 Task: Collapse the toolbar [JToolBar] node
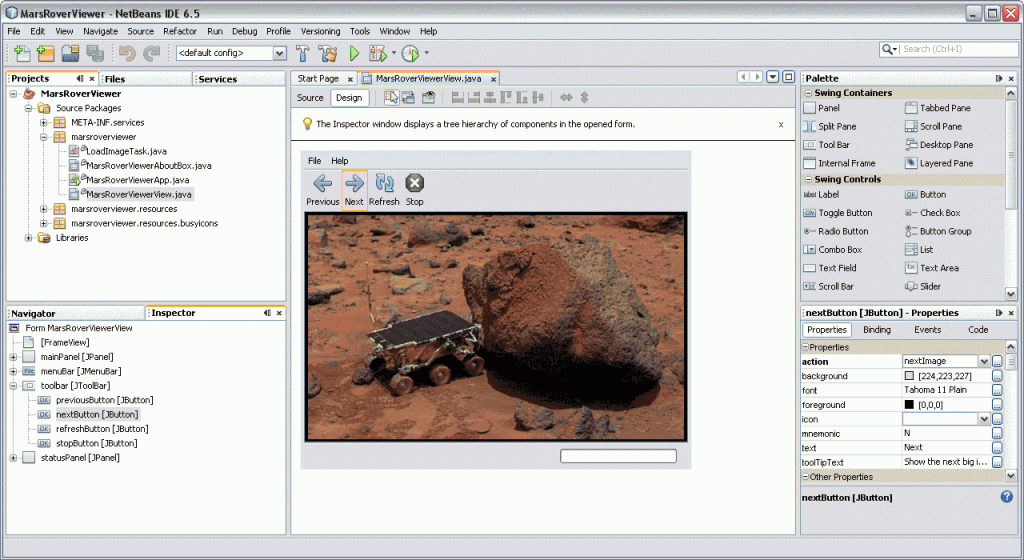pos(13,386)
